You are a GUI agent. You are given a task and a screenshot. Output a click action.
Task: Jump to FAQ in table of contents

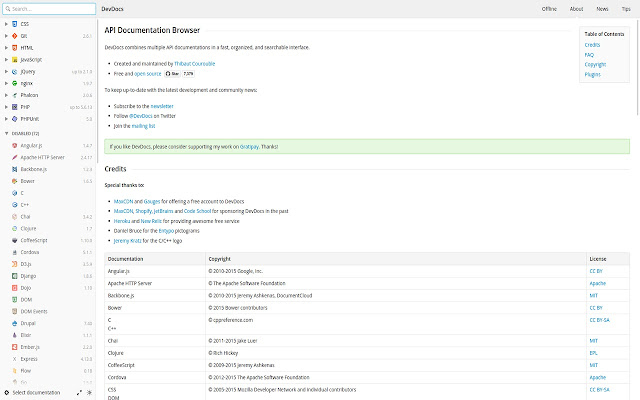click(589, 55)
